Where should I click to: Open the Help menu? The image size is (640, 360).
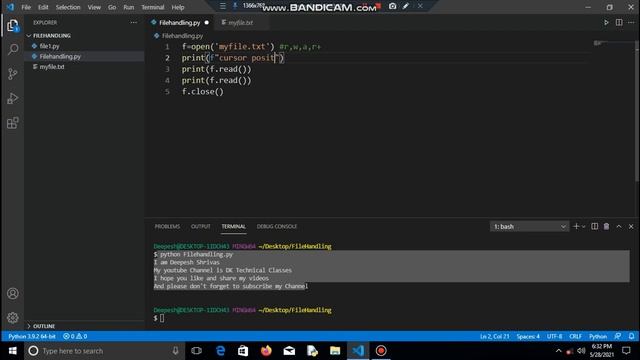[x=178, y=7]
